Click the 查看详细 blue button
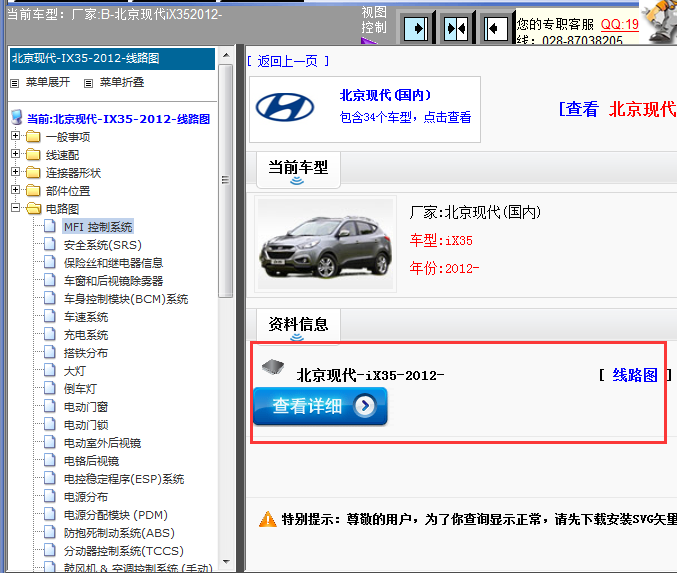677x573 pixels. coord(320,406)
